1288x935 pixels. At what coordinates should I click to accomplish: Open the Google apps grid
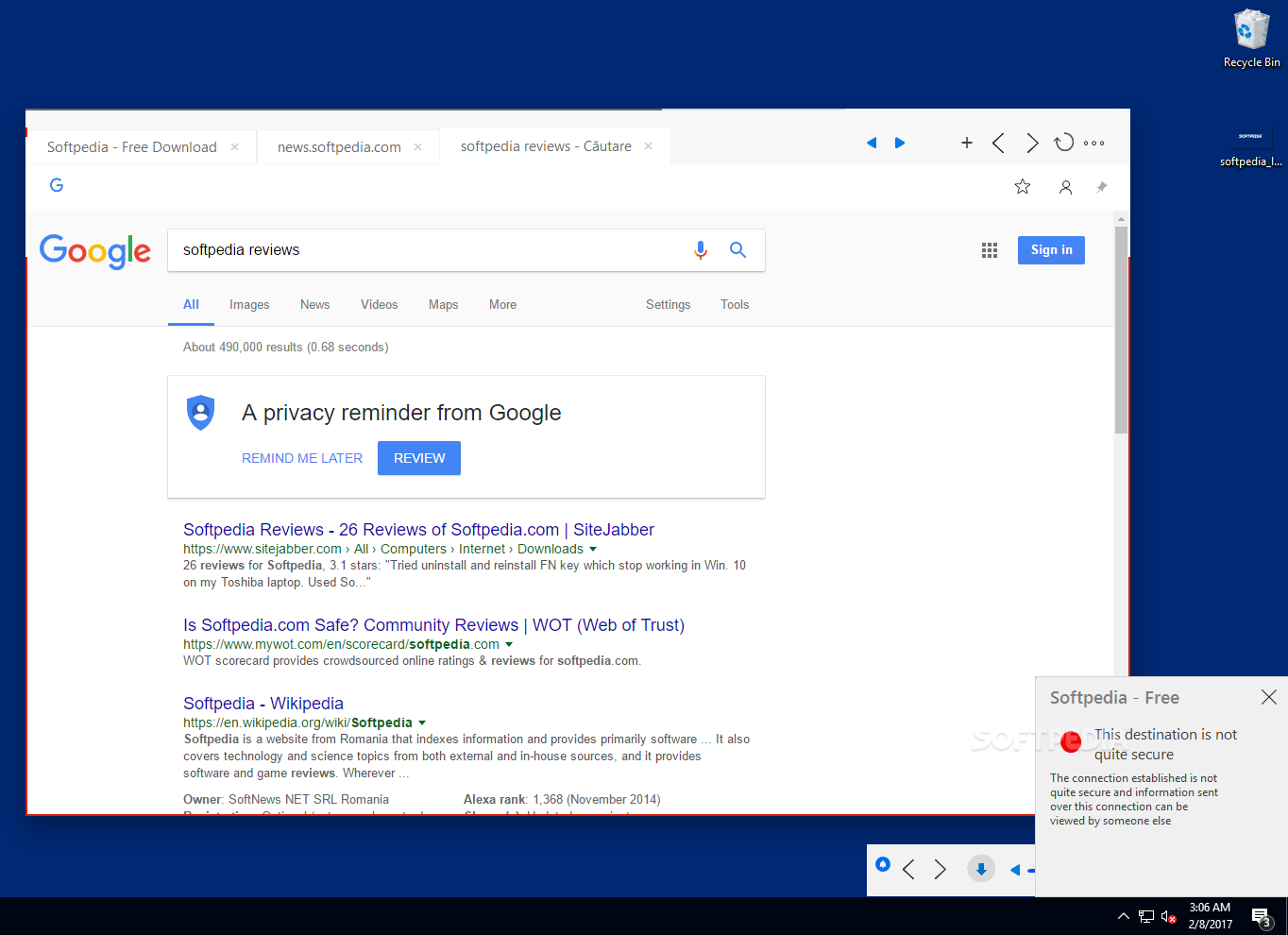pos(990,250)
